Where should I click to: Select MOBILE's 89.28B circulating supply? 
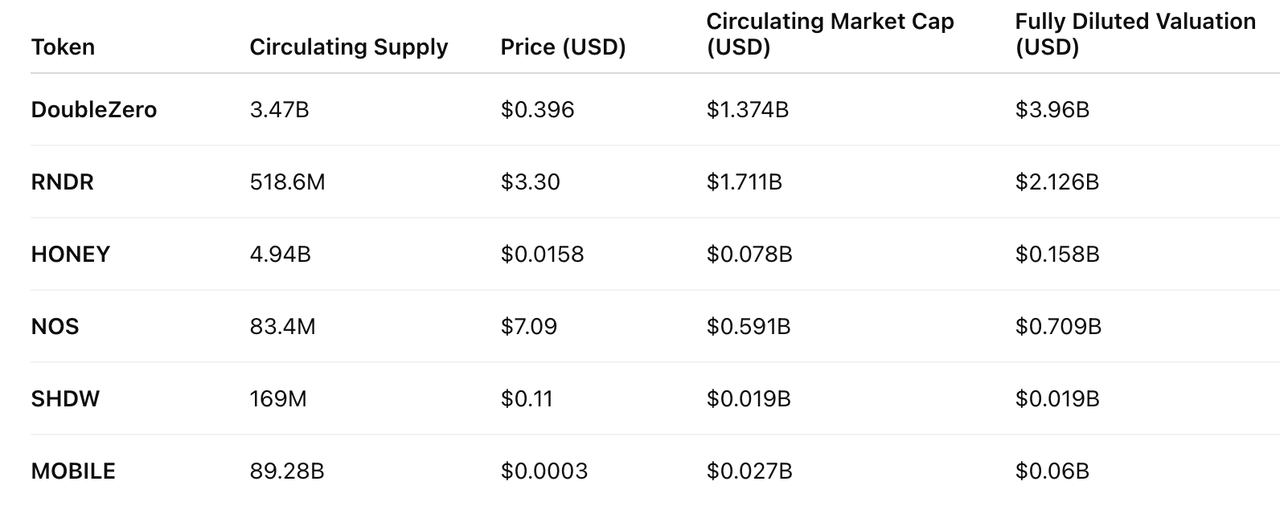286,471
